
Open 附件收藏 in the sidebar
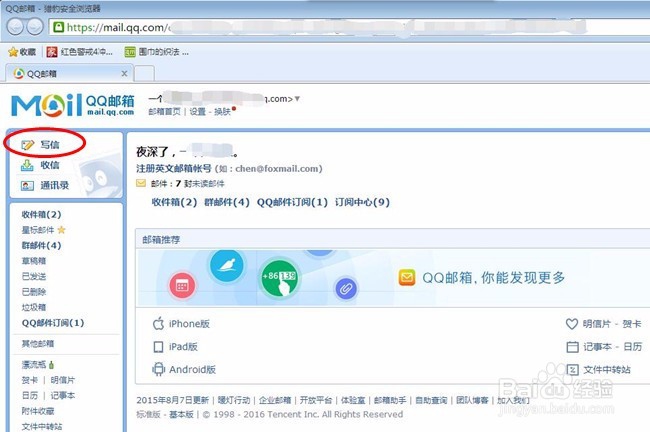tap(38, 411)
